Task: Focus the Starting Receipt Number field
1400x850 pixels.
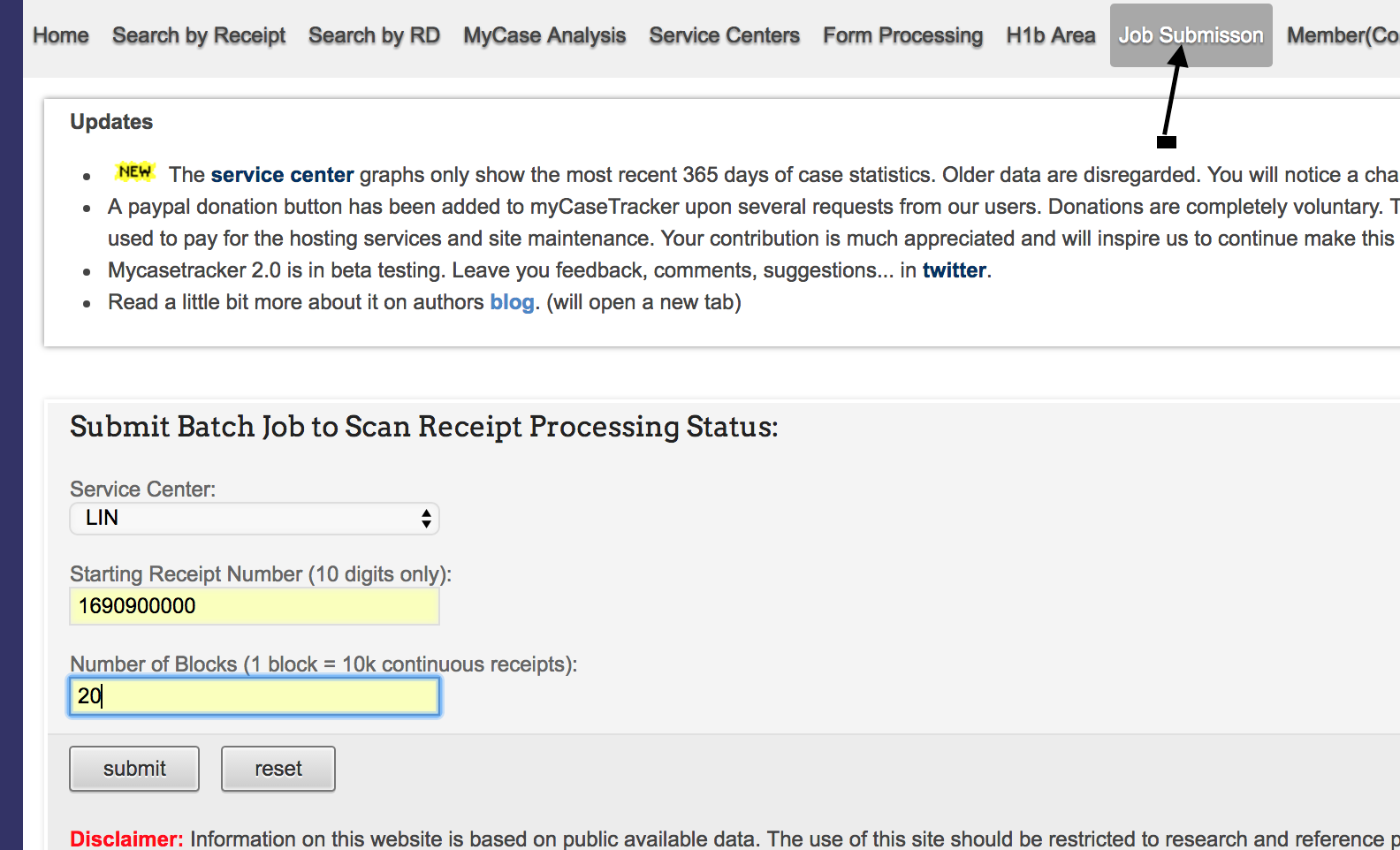Action: click(x=255, y=606)
